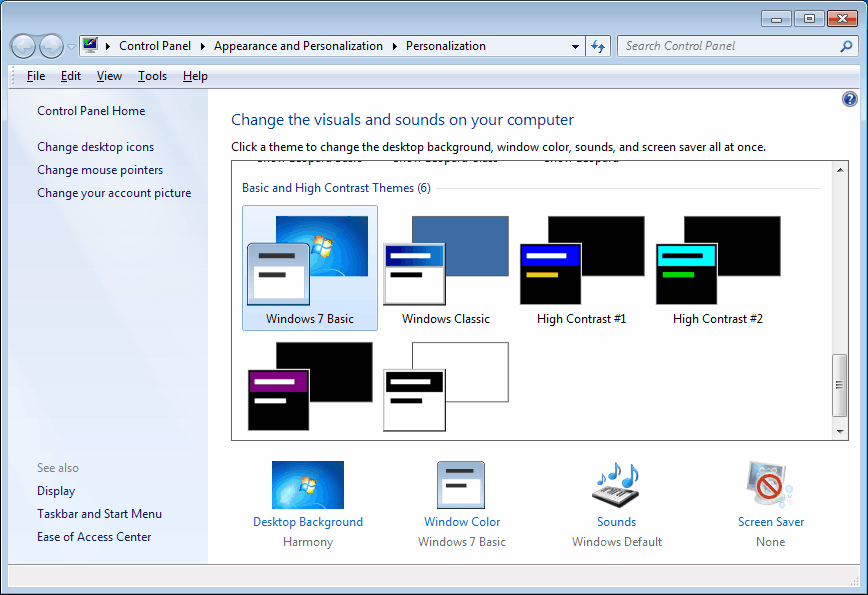Viewport: 868px width, 595px height.
Task: Open the Tools menu
Action: [152, 76]
